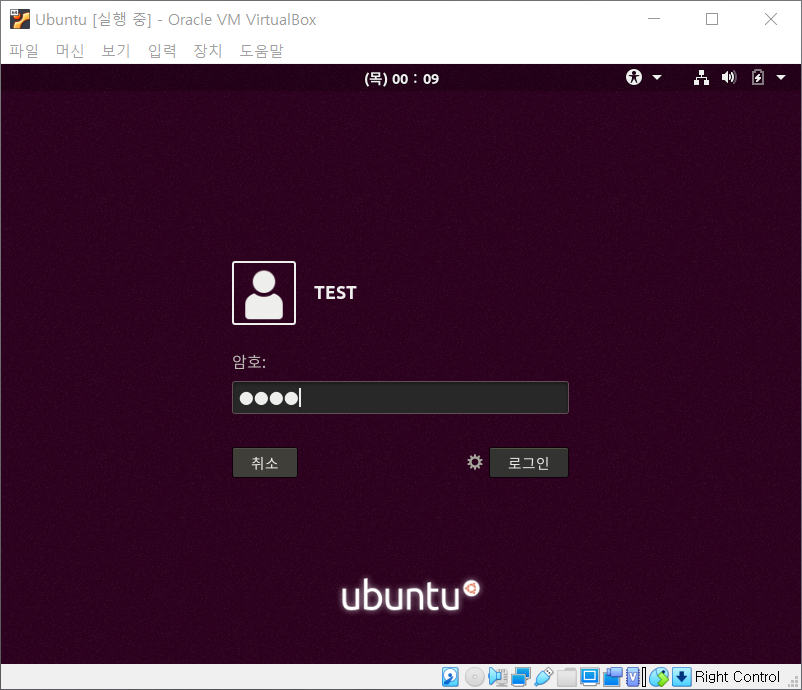Open the clock showing (목) 00:09
This screenshot has width=802, height=690.
(x=402, y=79)
